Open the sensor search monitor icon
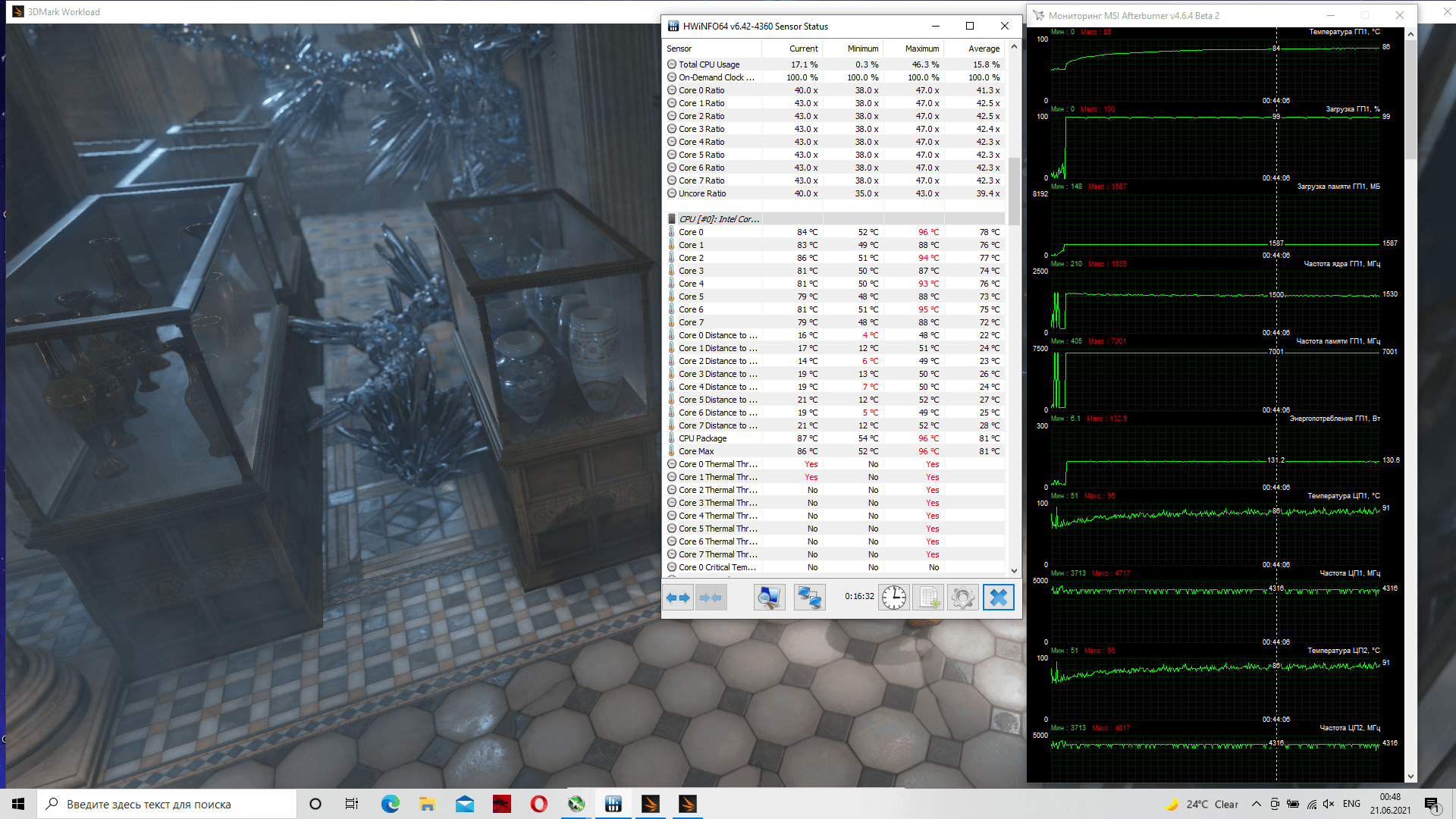Image resolution: width=1456 pixels, height=819 pixels. pos(769,598)
